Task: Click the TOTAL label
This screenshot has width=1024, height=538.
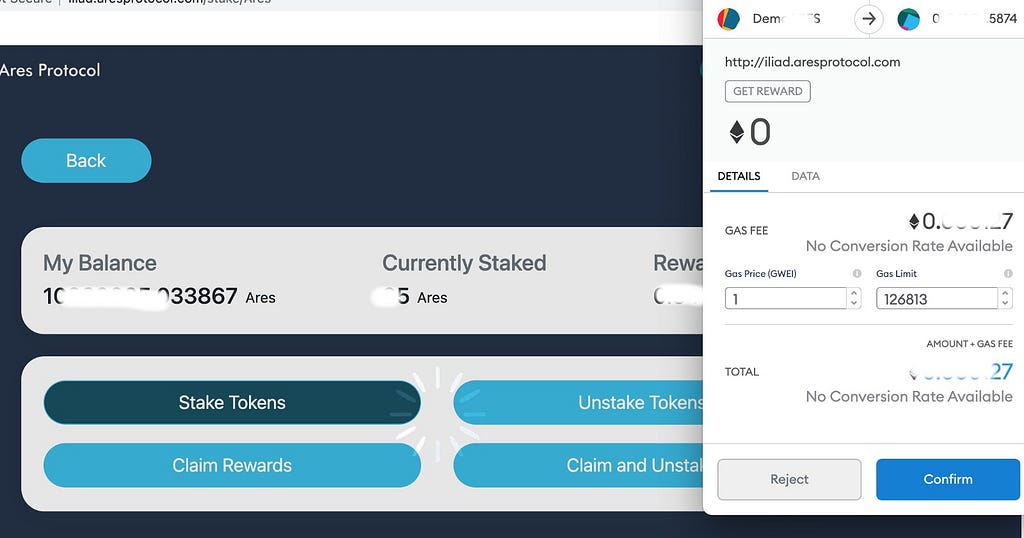Action: click(742, 372)
